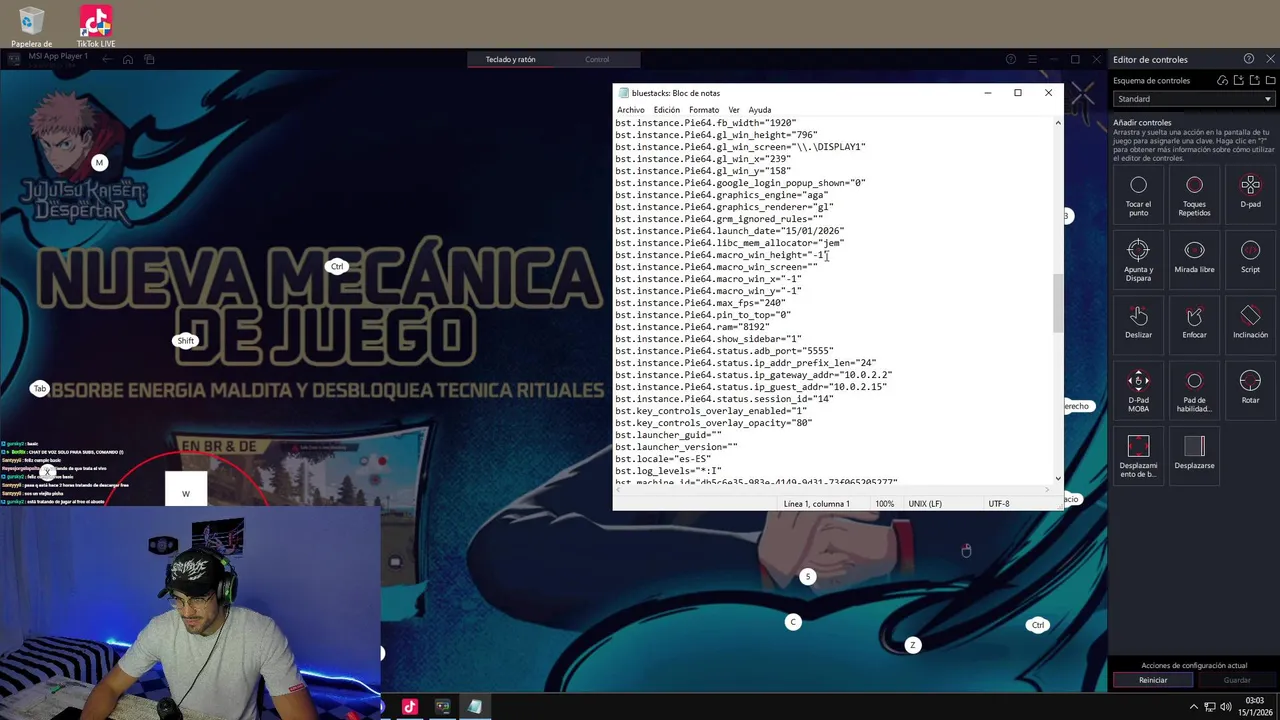Go back in MSI App Player
The width and height of the screenshot is (1280, 720).
(x=107, y=59)
